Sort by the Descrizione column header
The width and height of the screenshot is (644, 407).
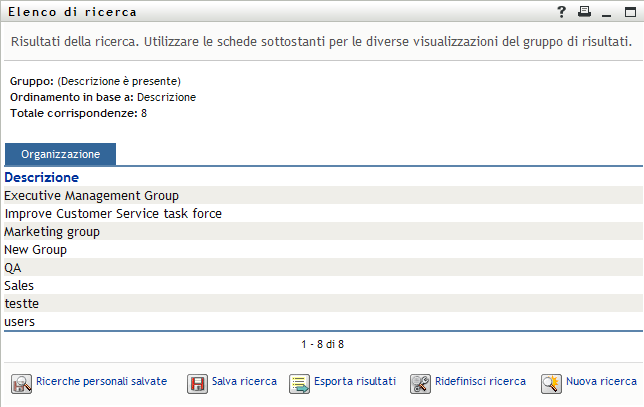pyautogui.click(x=41, y=178)
